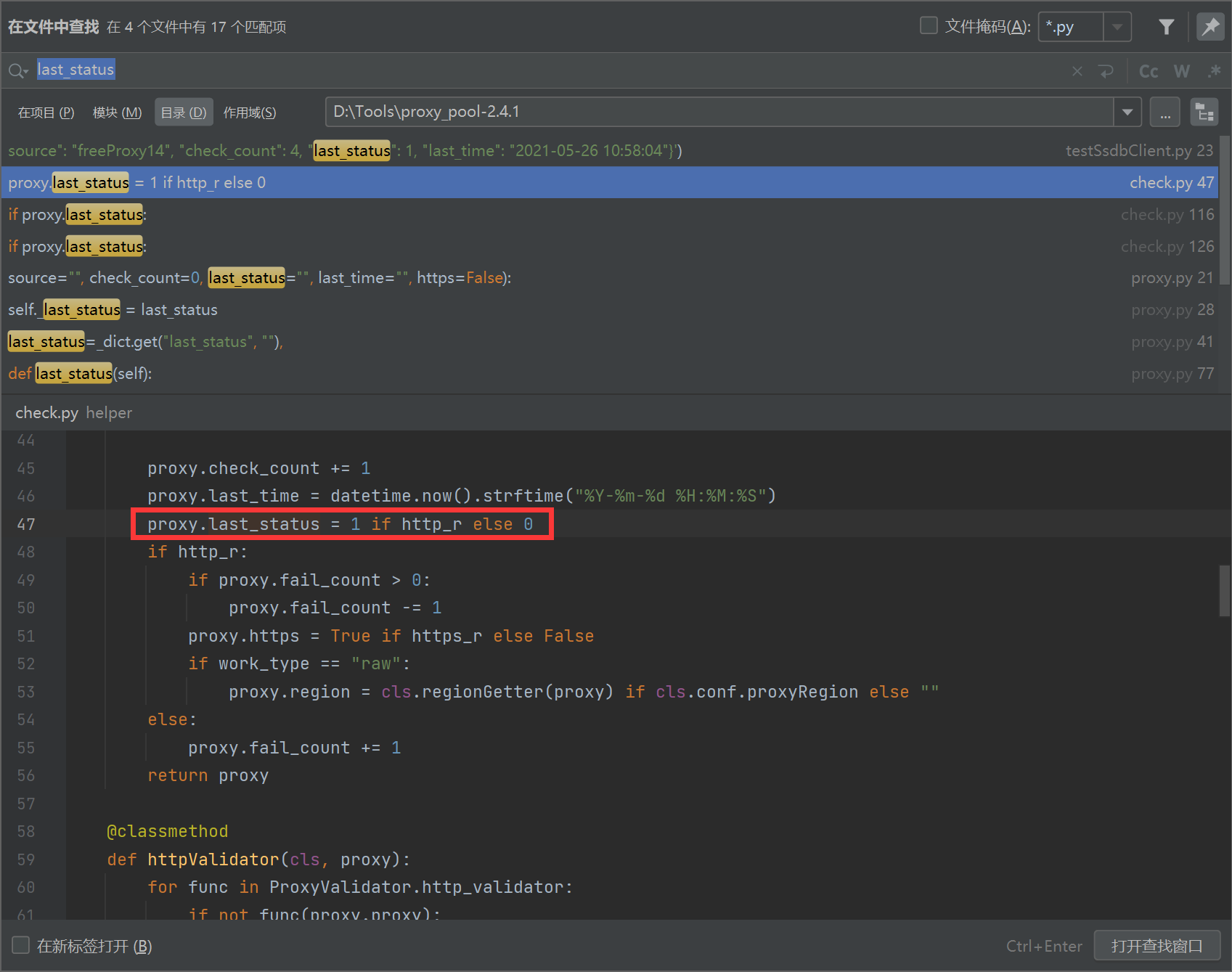Select the check.py helper preview tab

(46, 412)
